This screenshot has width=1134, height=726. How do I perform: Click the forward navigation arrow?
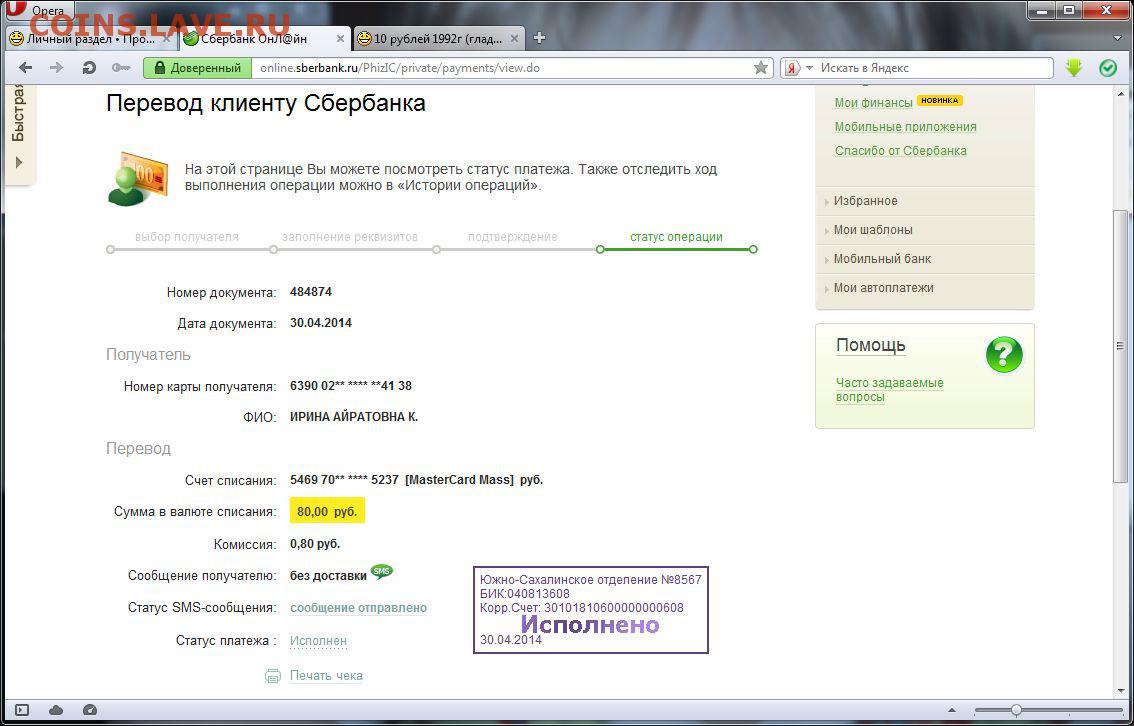(x=56, y=68)
